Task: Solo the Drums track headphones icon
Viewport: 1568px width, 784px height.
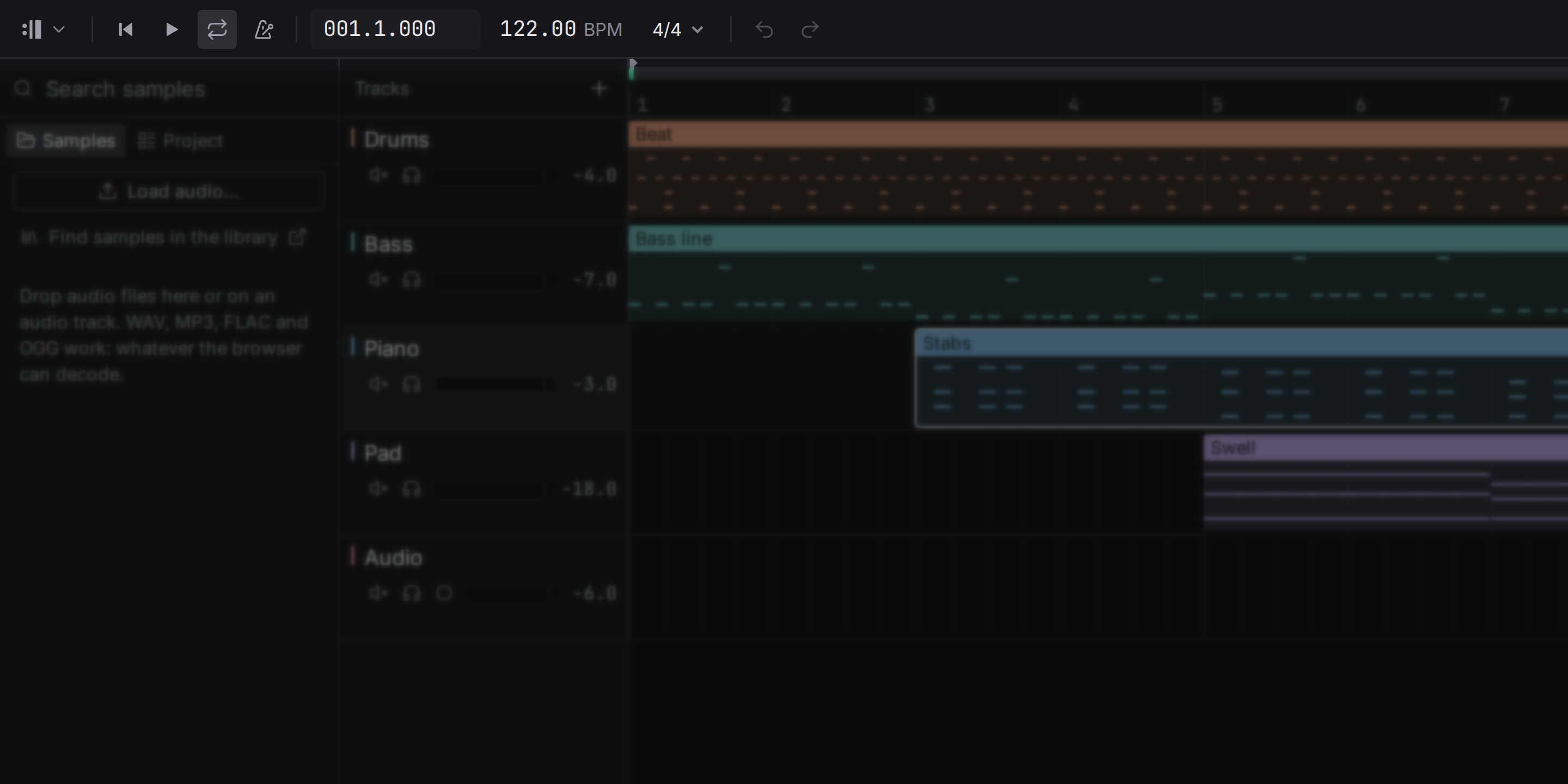Action: (x=412, y=175)
